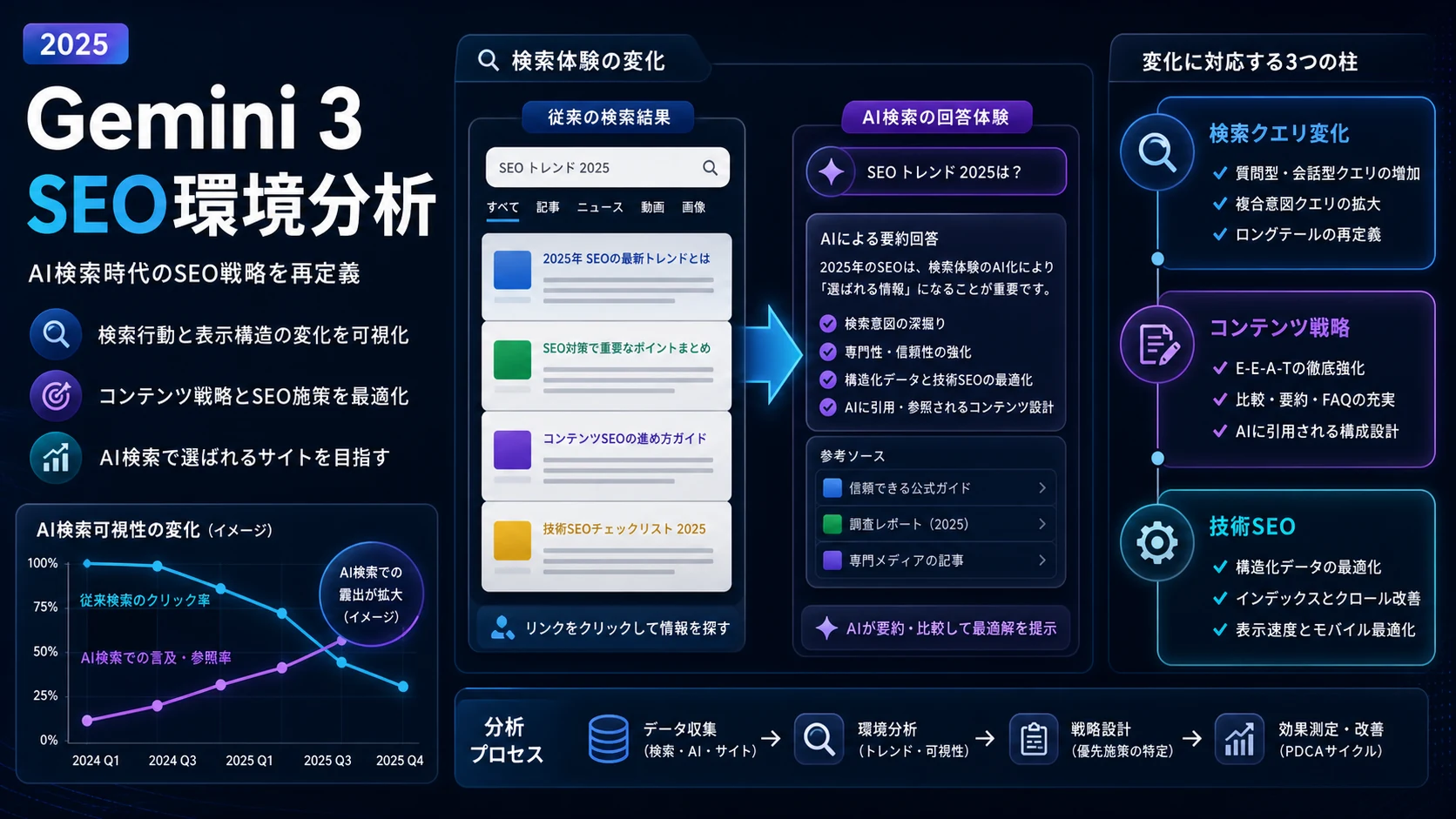Click the database icon for データ収集
This screenshot has height=819, width=1456.
[x=608, y=739]
